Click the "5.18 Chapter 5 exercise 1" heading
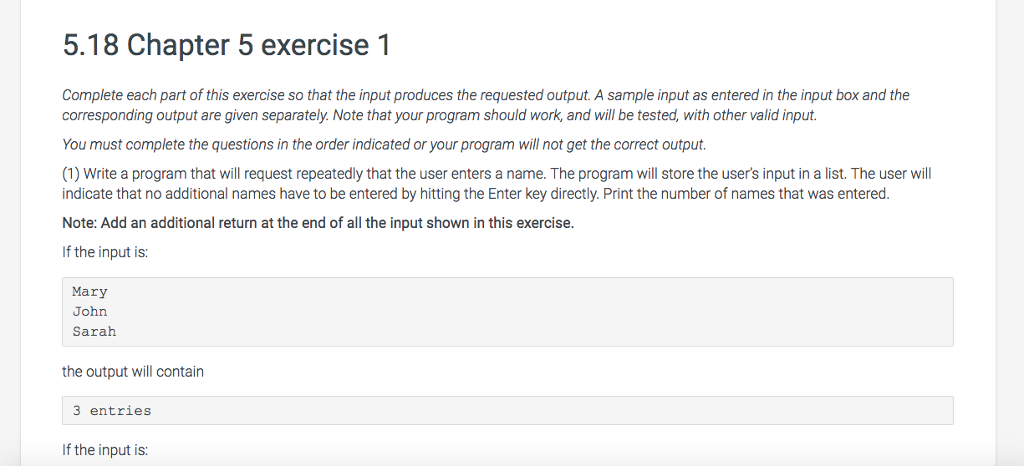Screen dimensions: 1024x466 coord(226,45)
